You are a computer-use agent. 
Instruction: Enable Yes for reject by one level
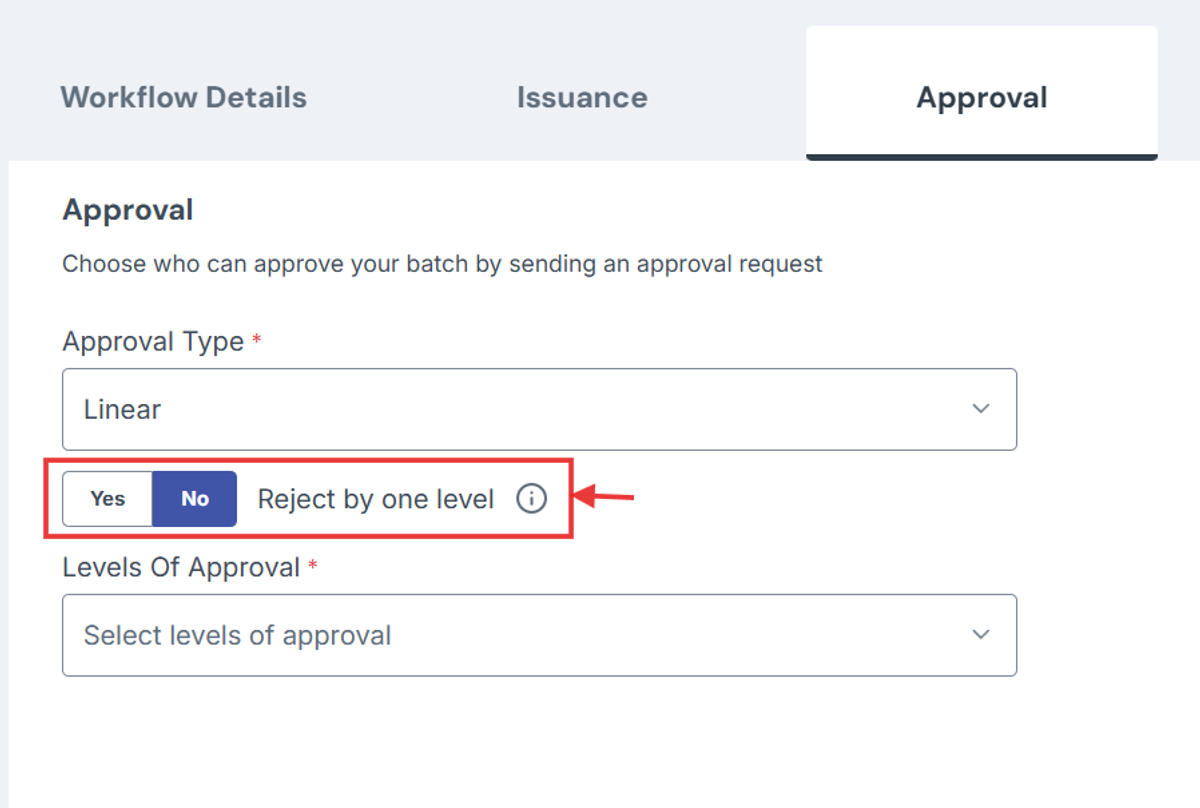pyautogui.click(x=107, y=498)
